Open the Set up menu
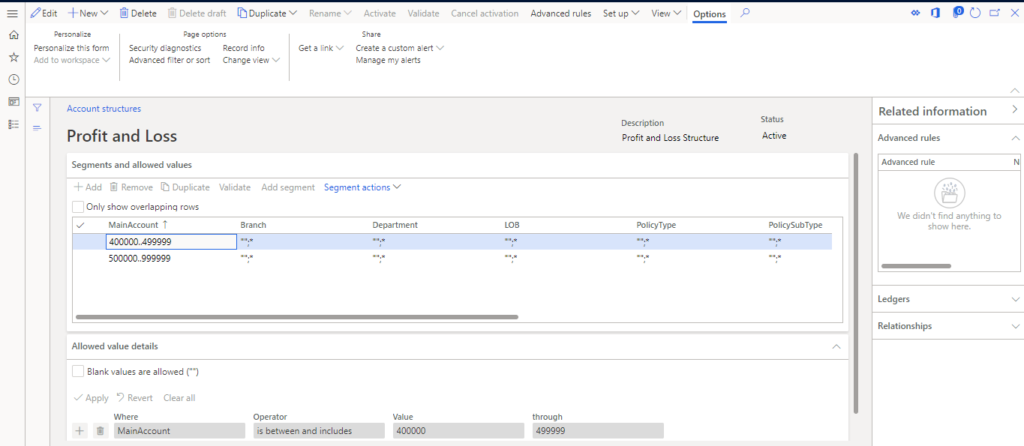 click(621, 13)
